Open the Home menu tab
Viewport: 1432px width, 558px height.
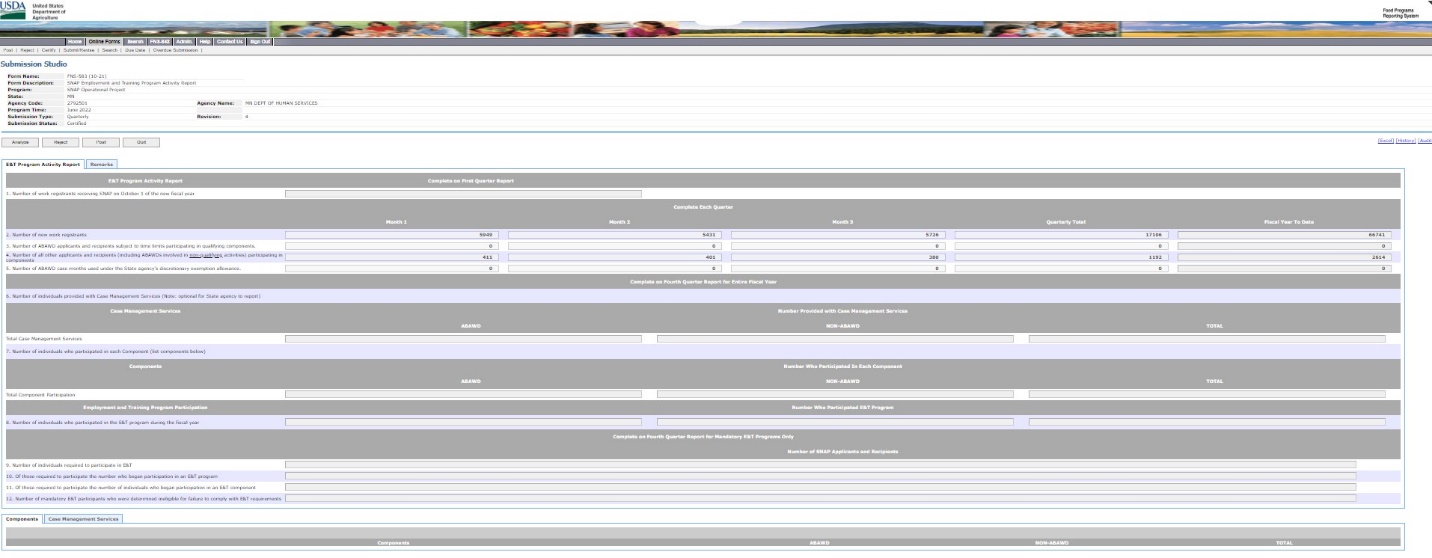click(74, 41)
